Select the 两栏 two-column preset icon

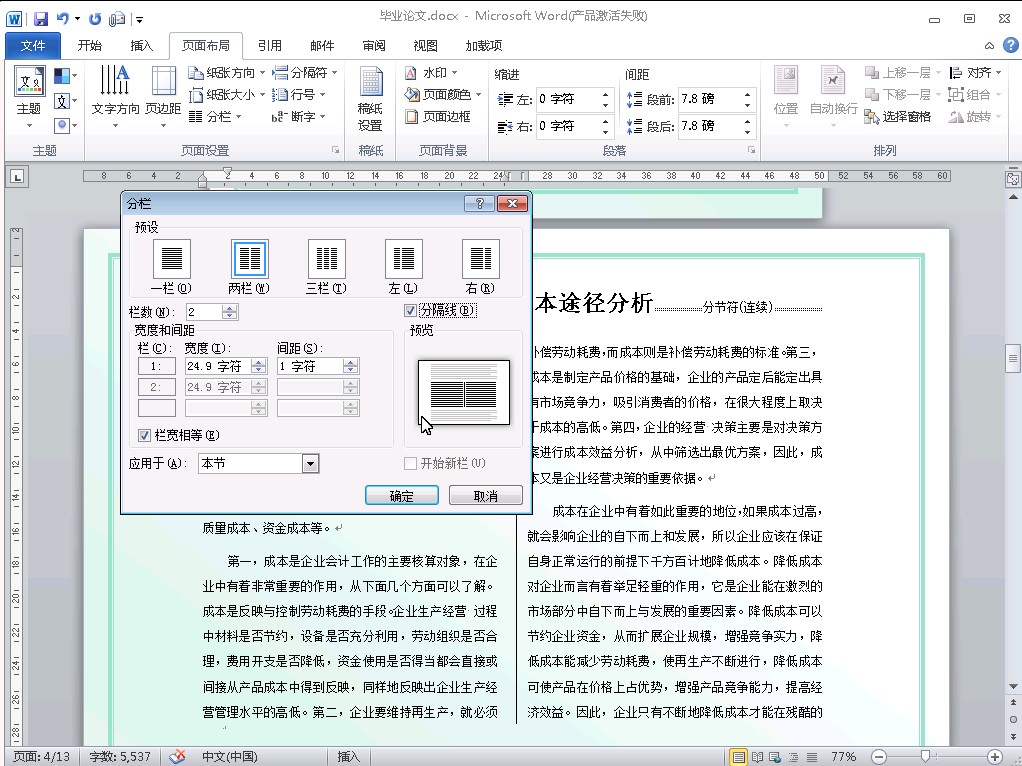(x=249, y=259)
